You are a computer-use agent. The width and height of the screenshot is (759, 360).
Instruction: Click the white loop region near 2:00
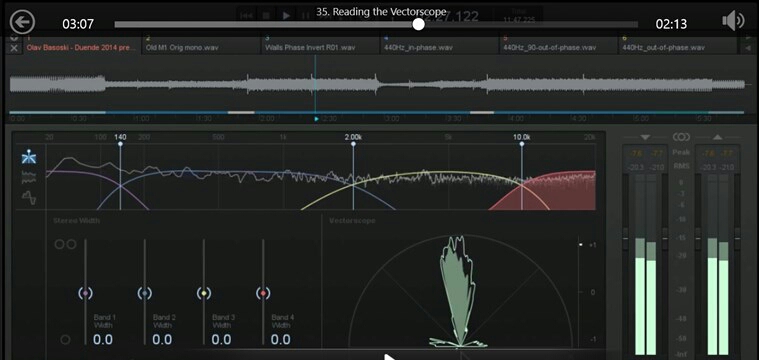pyautogui.click(x=241, y=112)
